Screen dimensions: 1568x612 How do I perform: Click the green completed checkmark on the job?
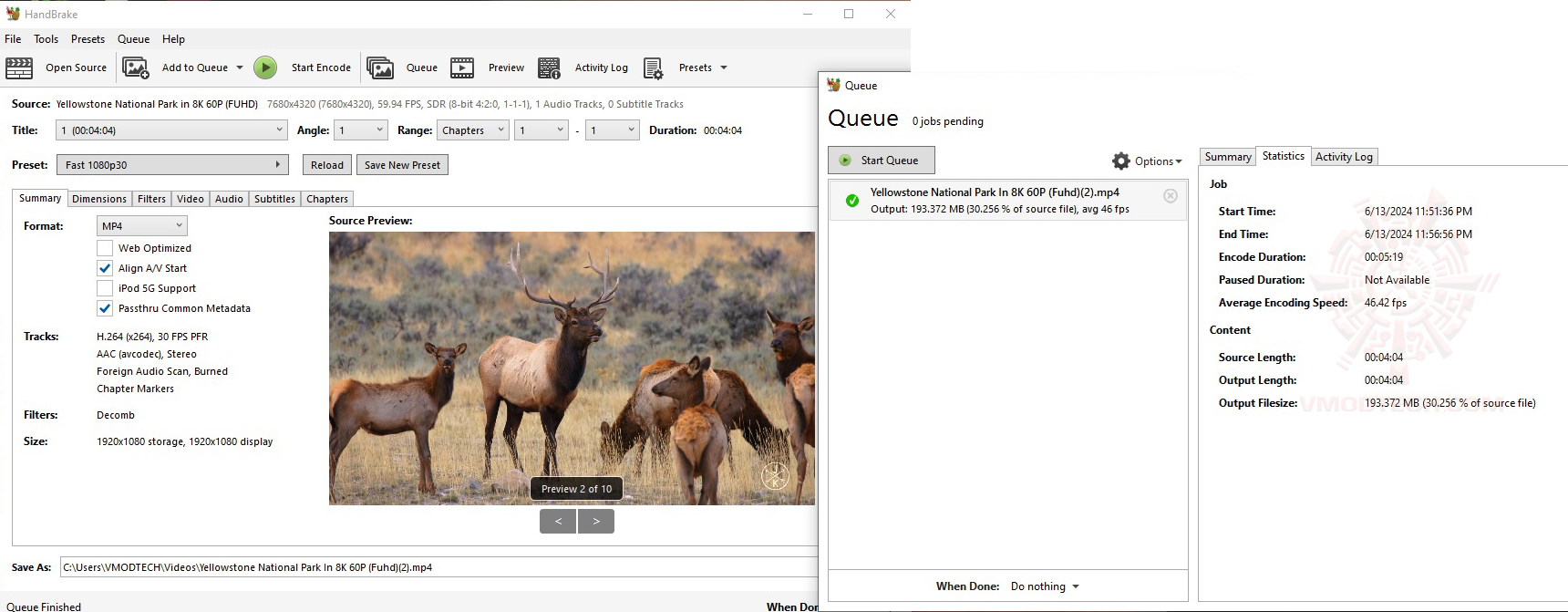[851, 201]
